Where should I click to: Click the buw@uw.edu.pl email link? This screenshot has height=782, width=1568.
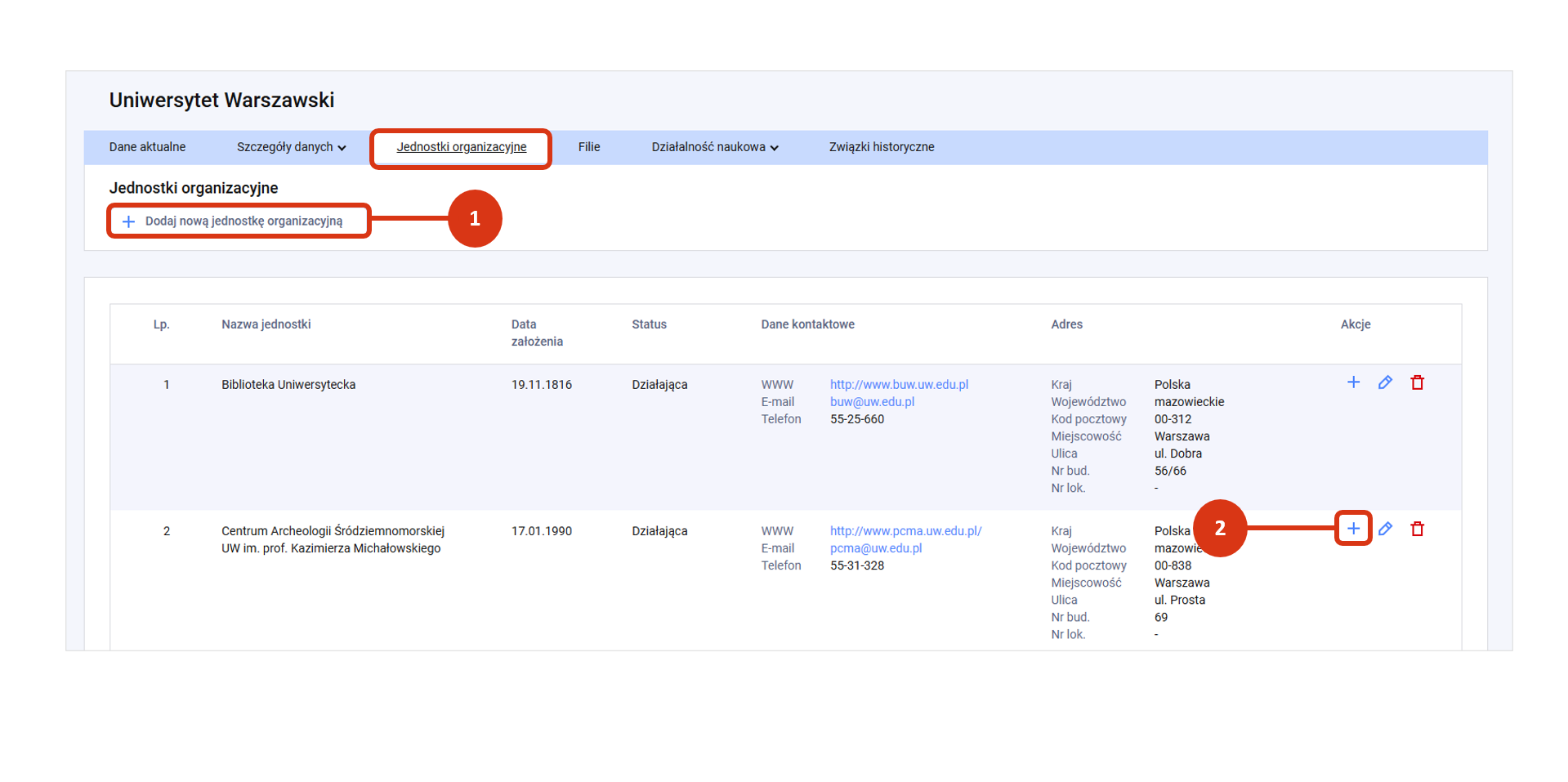click(872, 401)
